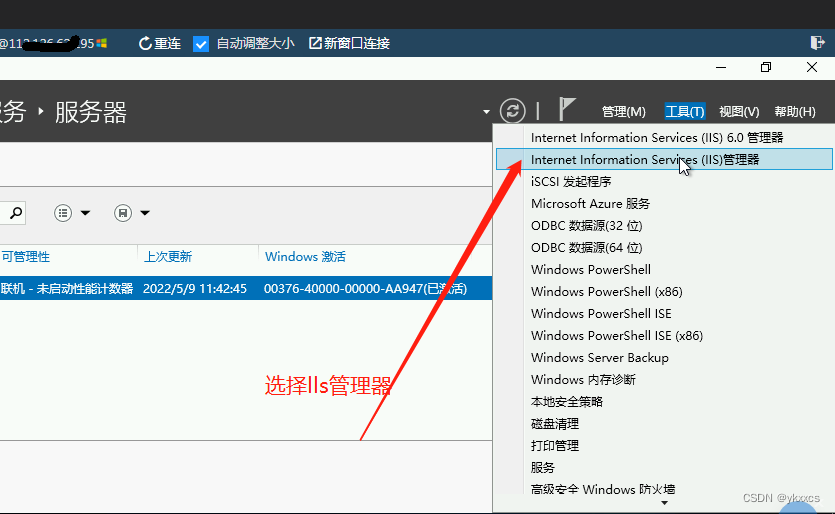This screenshot has width=835, height=514.
Task: Click the Windows logo beside IP address
Action: click(x=102, y=43)
